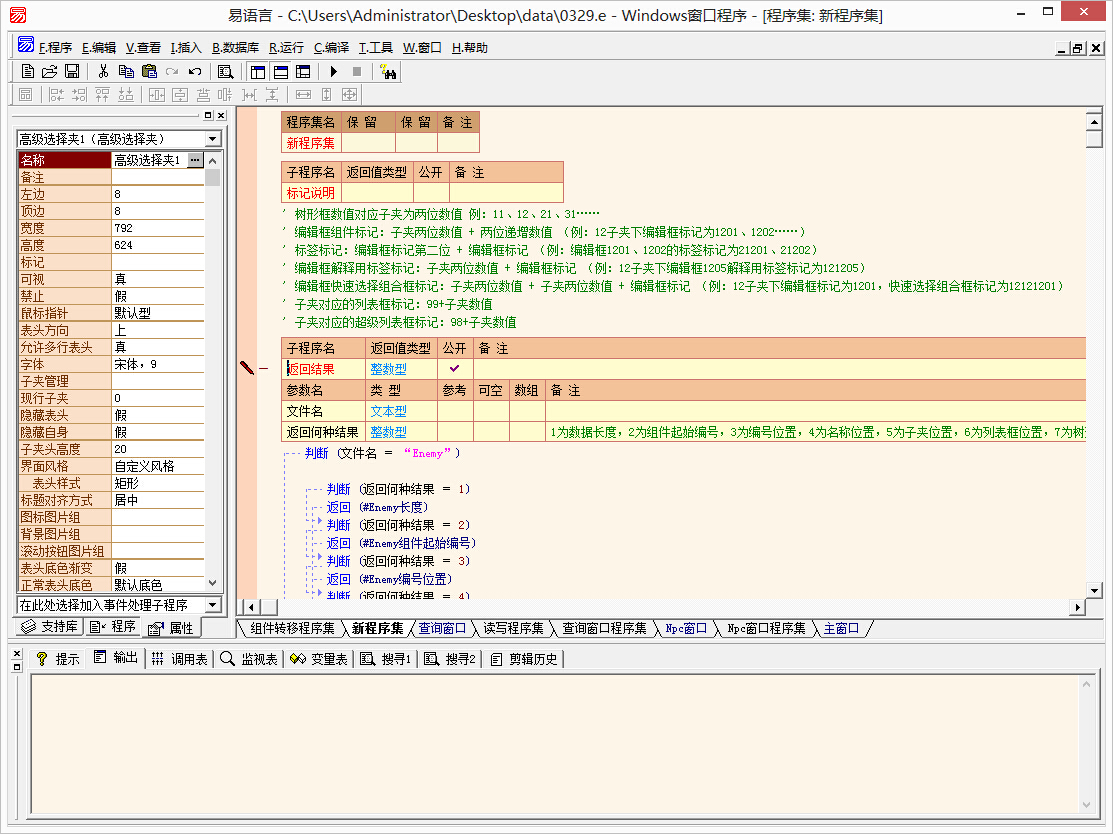Click the binoculars help search icon

tap(388, 71)
